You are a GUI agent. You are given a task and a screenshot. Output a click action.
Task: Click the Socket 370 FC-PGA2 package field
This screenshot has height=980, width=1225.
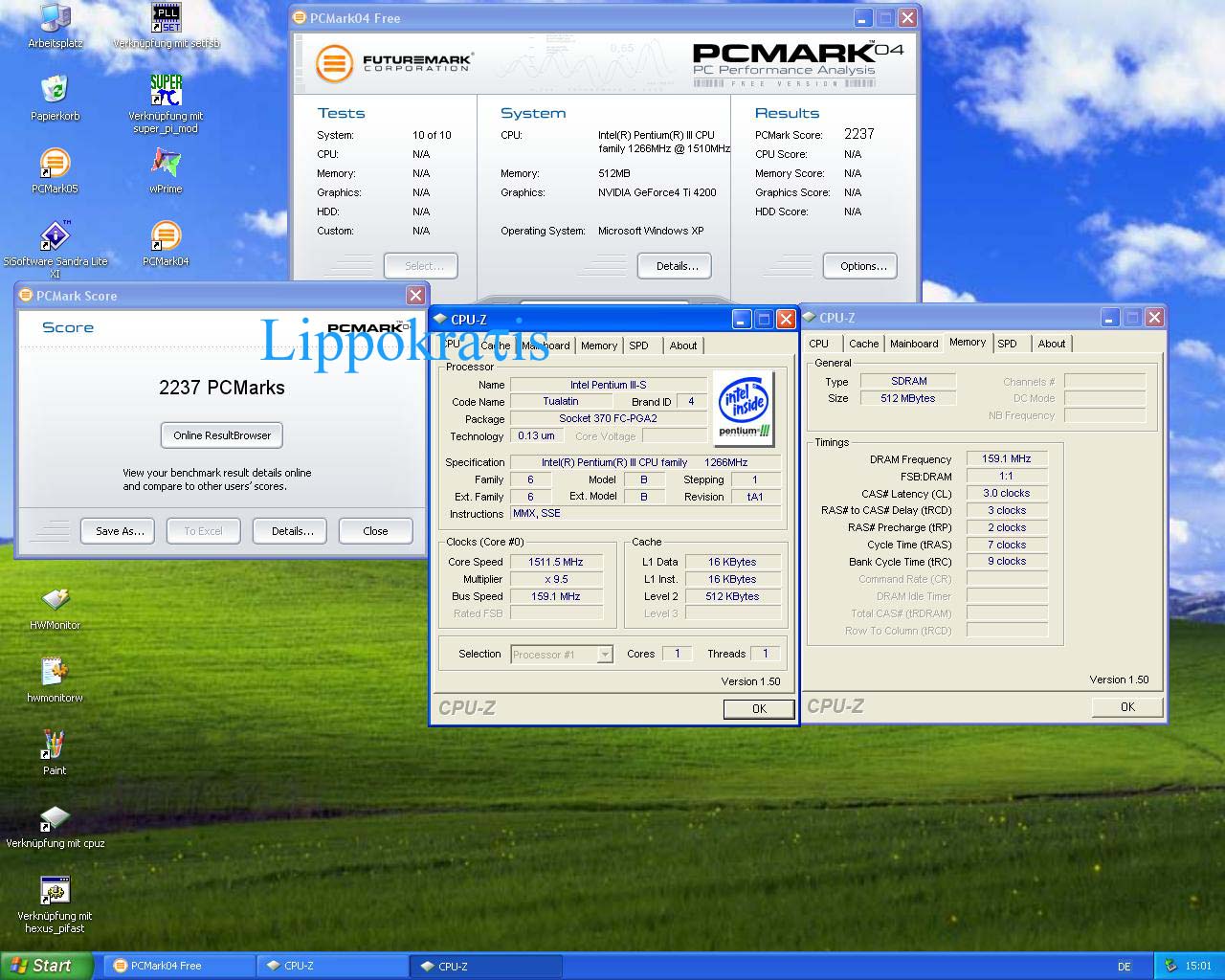(x=608, y=418)
